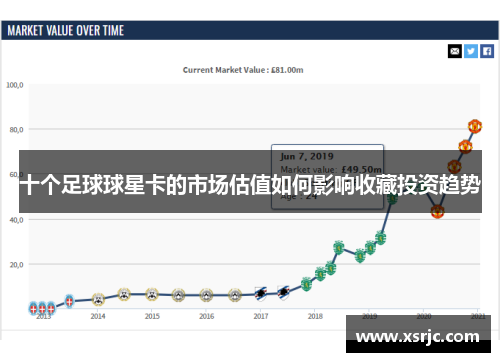Open the www.xsrjc.com watermark link

tap(418, 337)
